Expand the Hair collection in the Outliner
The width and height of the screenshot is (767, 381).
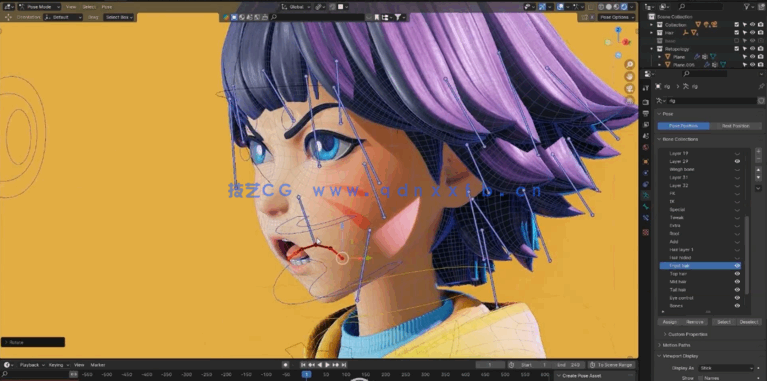pos(652,33)
